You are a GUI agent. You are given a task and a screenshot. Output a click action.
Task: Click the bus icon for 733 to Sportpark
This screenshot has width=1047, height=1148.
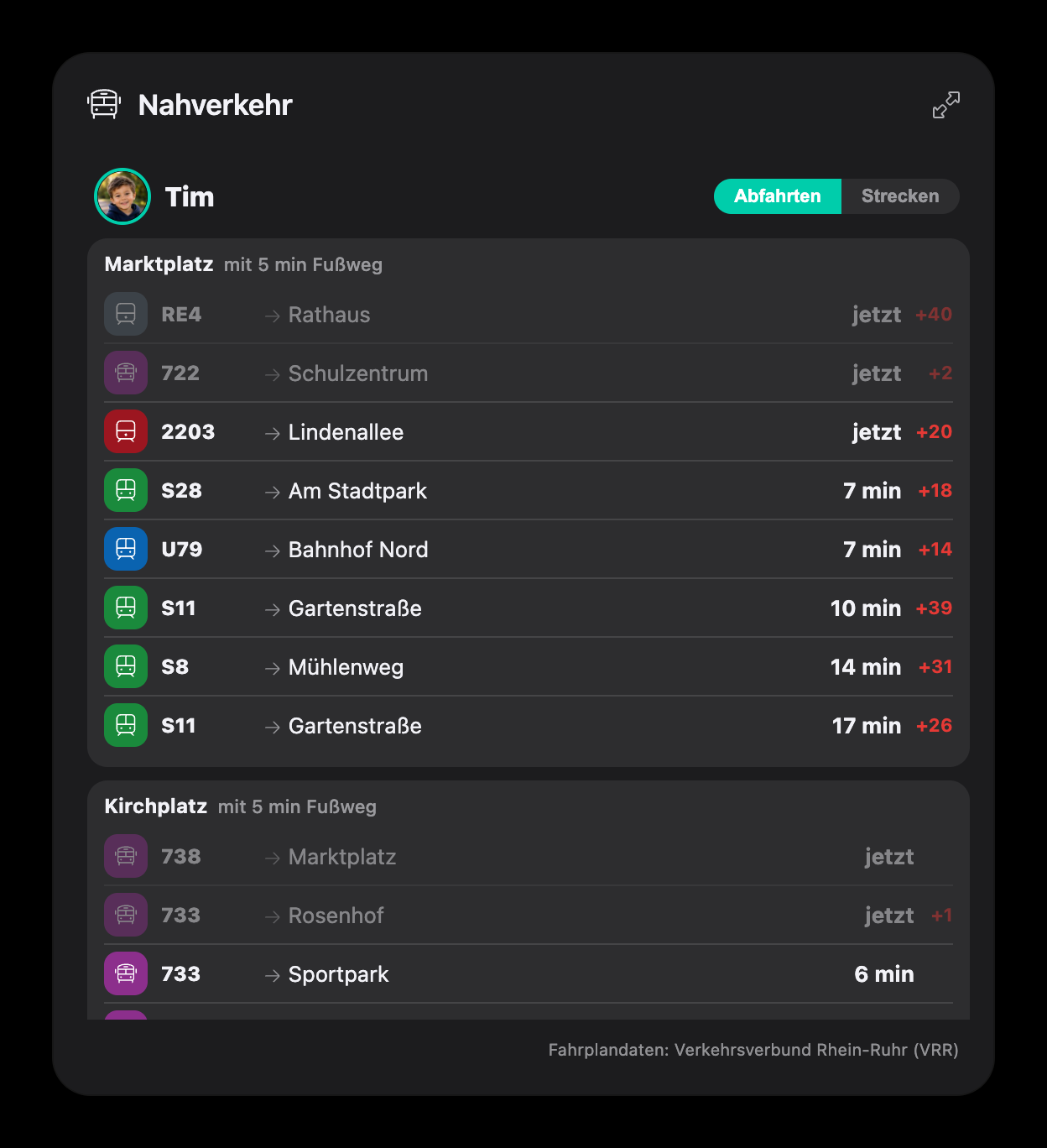(x=126, y=973)
